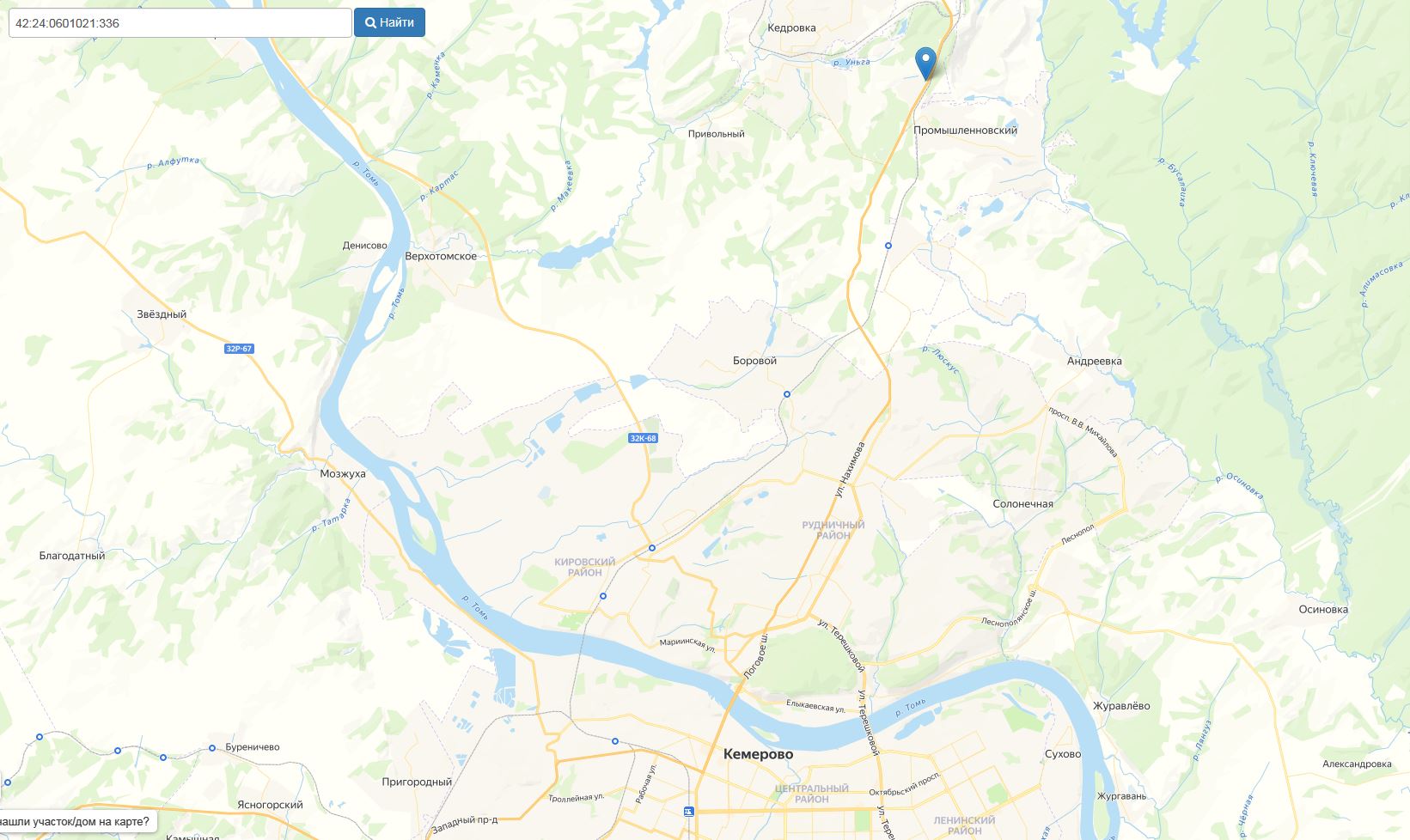
Task: Select the Кемерово city label
Action: (x=758, y=754)
